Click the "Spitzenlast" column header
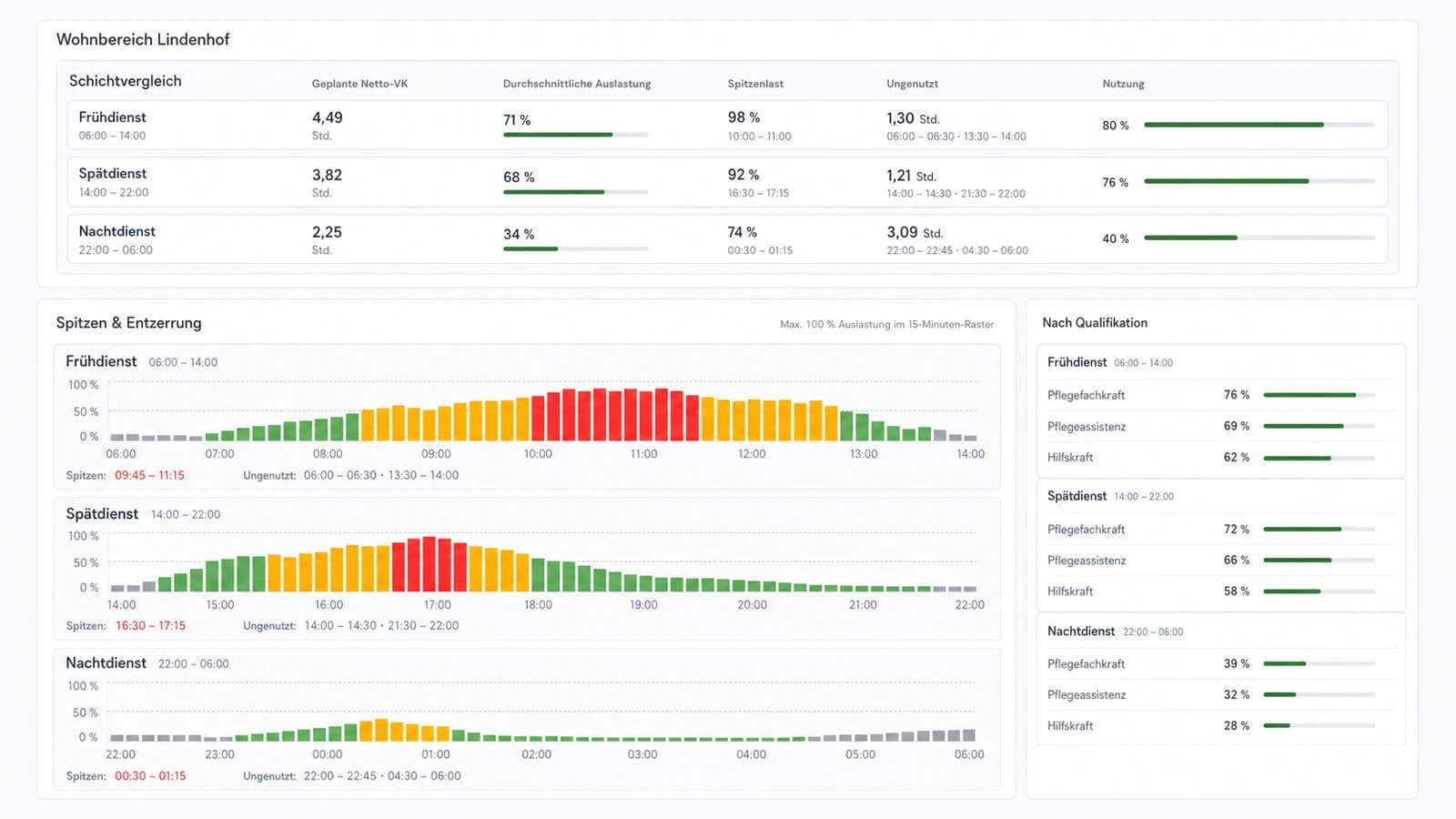 click(x=755, y=84)
